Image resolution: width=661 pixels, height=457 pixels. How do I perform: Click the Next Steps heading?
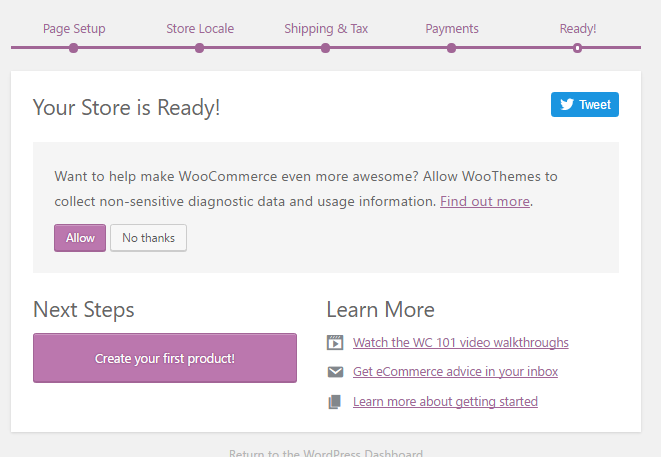point(83,310)
